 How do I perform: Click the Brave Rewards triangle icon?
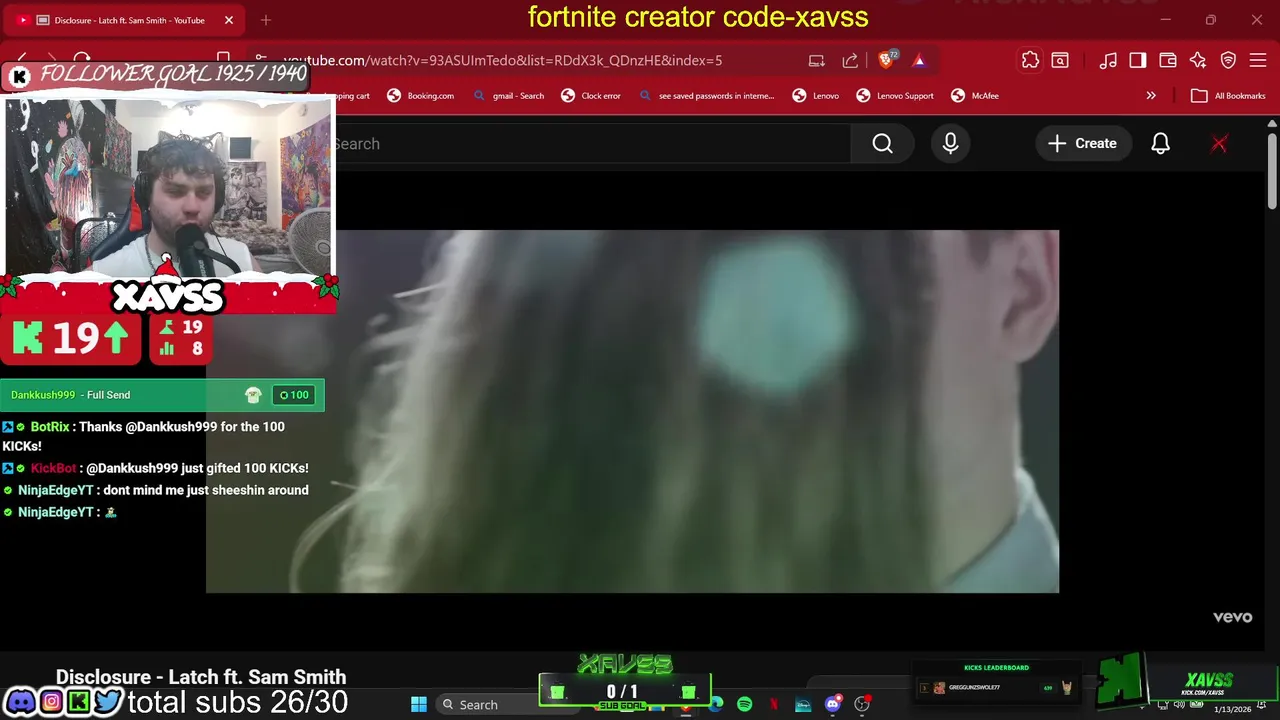tap(919, 61)
